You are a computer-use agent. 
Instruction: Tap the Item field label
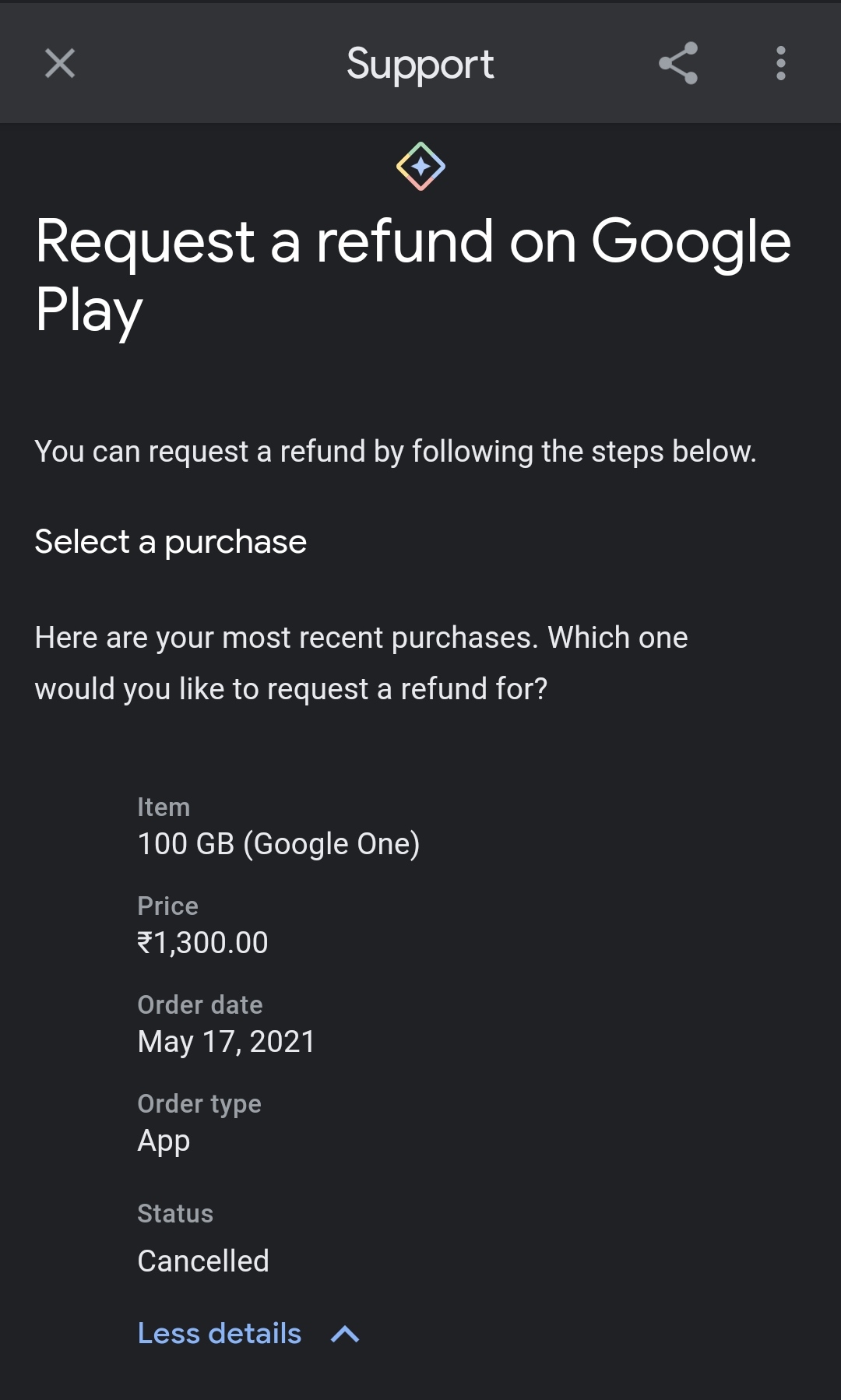click(x=164, y=807)
